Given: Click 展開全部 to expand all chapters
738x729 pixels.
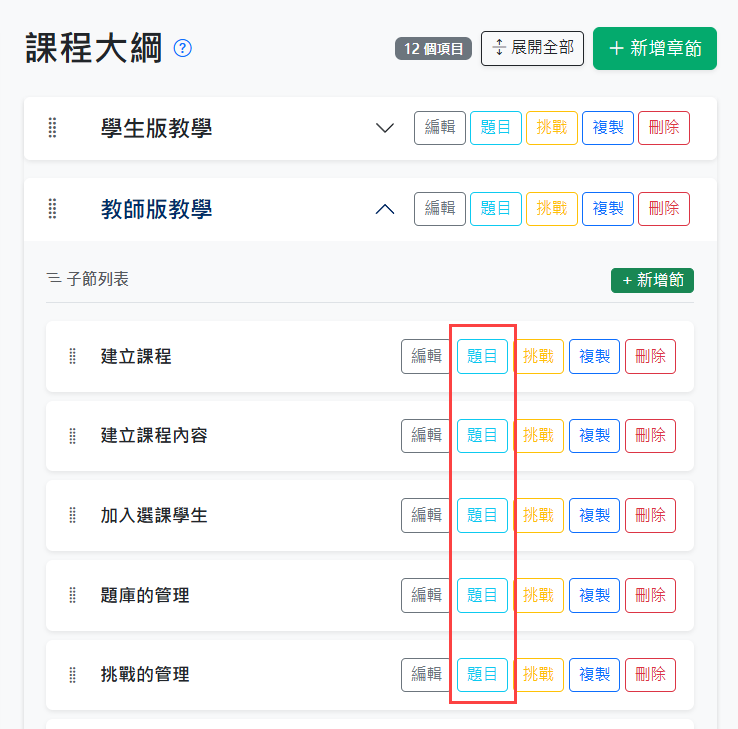Looking at the screenshot, I should 532,48.
